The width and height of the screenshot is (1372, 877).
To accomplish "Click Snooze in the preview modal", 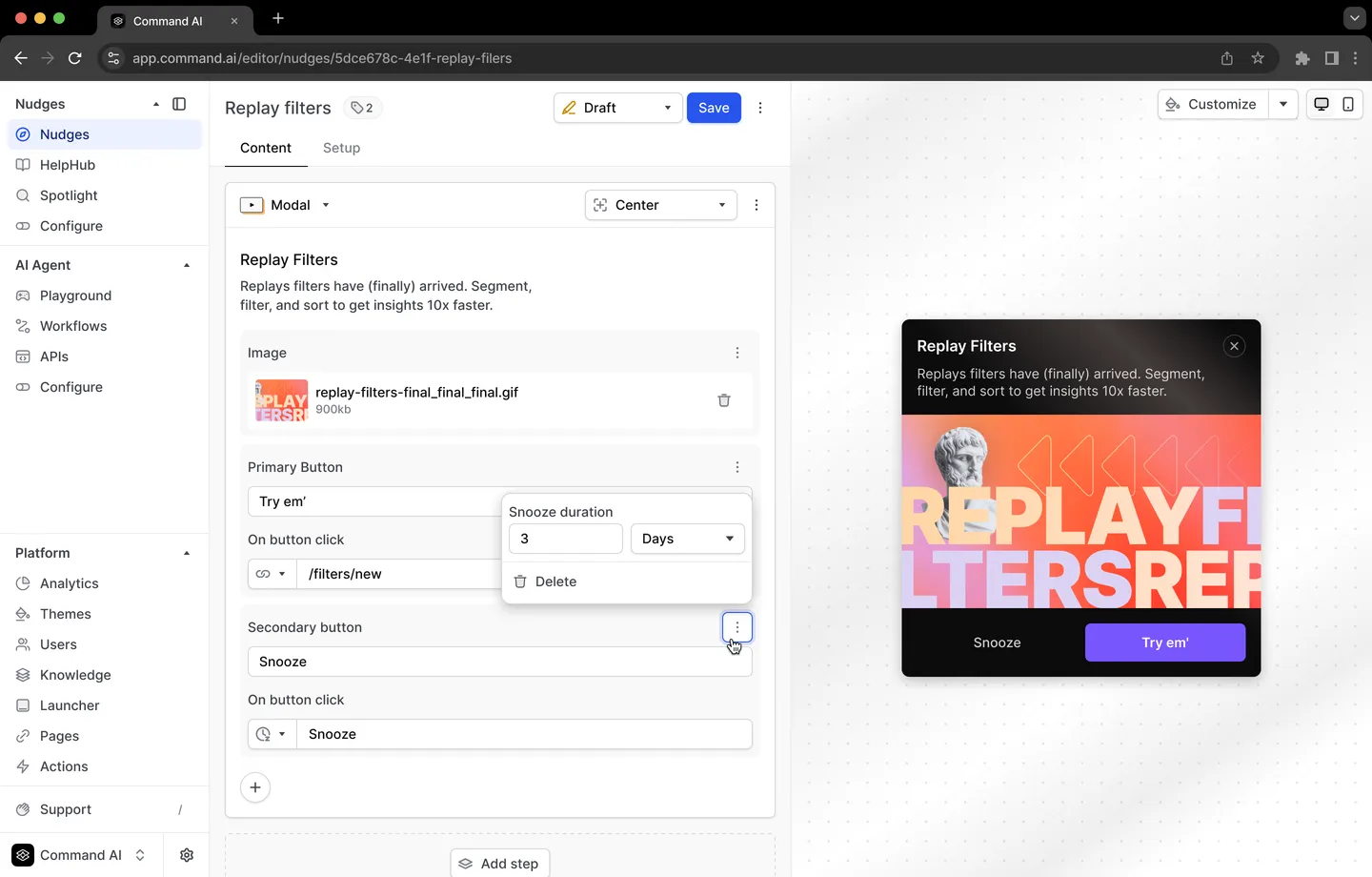I will pyautogui.click(x=997, y=642).
